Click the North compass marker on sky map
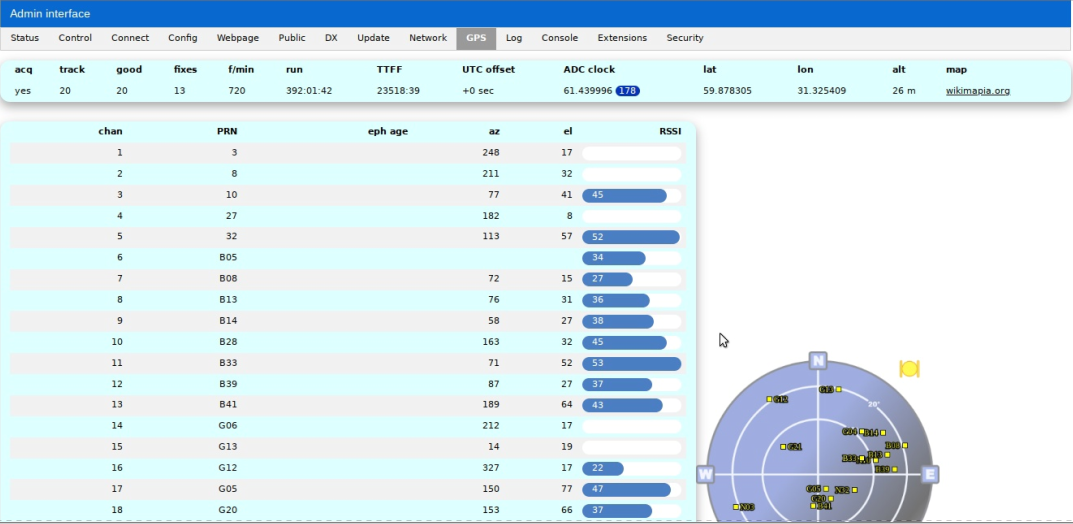This screenshot has width=1073, height=524. pos(818,361)
